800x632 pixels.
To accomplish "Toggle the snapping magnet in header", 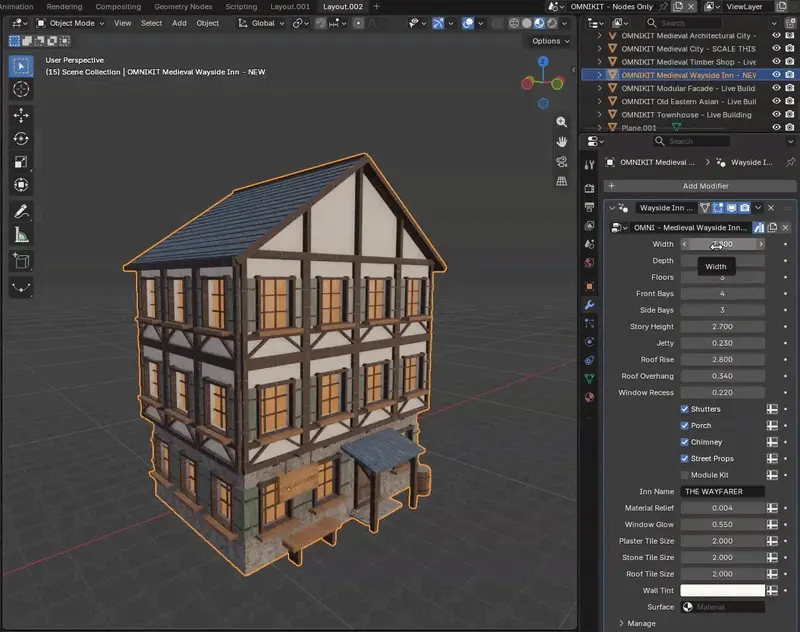I will [320, 23].
